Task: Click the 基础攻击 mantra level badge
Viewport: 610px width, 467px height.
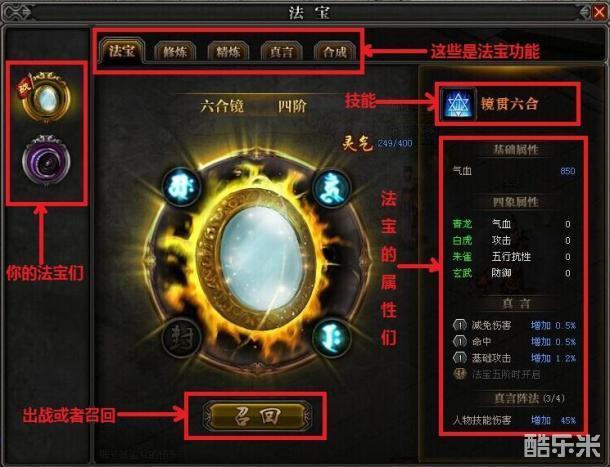Action: (460, 358)
